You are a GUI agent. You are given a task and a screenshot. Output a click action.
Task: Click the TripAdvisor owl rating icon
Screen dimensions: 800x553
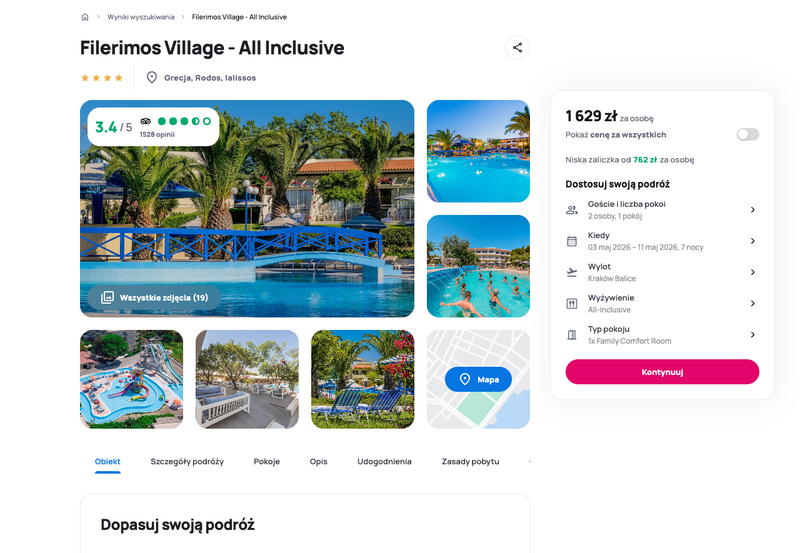pyautogui.click(x=145, y=121)
